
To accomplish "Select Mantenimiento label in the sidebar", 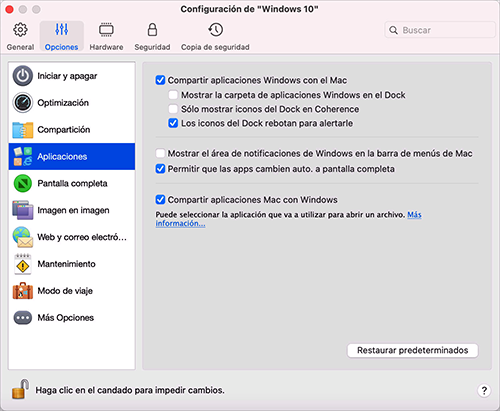I will (x=66, y=264).
